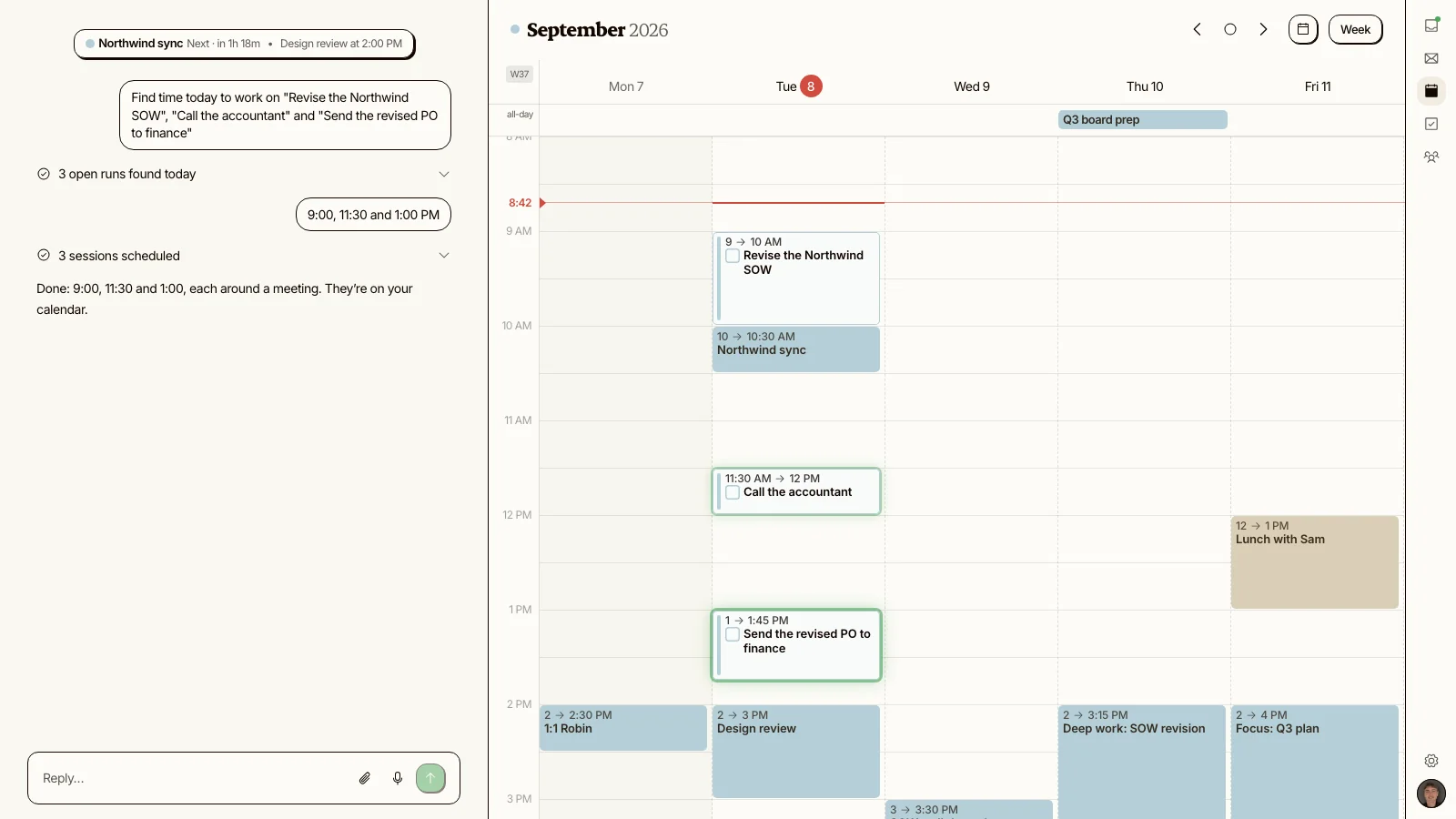The image size is (1456, 819).
Task: Open the inbox icon in right sidebar
Action: (1431, 25)
